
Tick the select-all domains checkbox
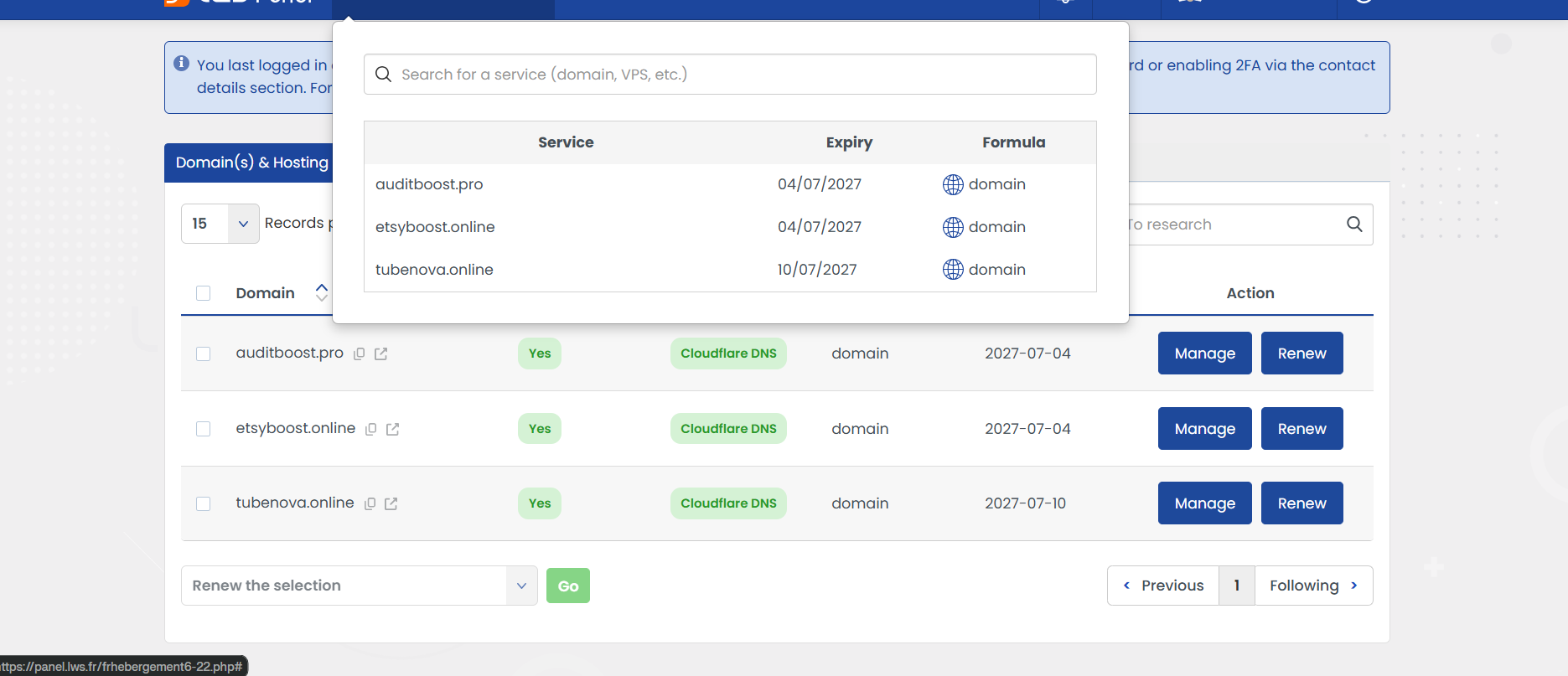tap(203, 293)
